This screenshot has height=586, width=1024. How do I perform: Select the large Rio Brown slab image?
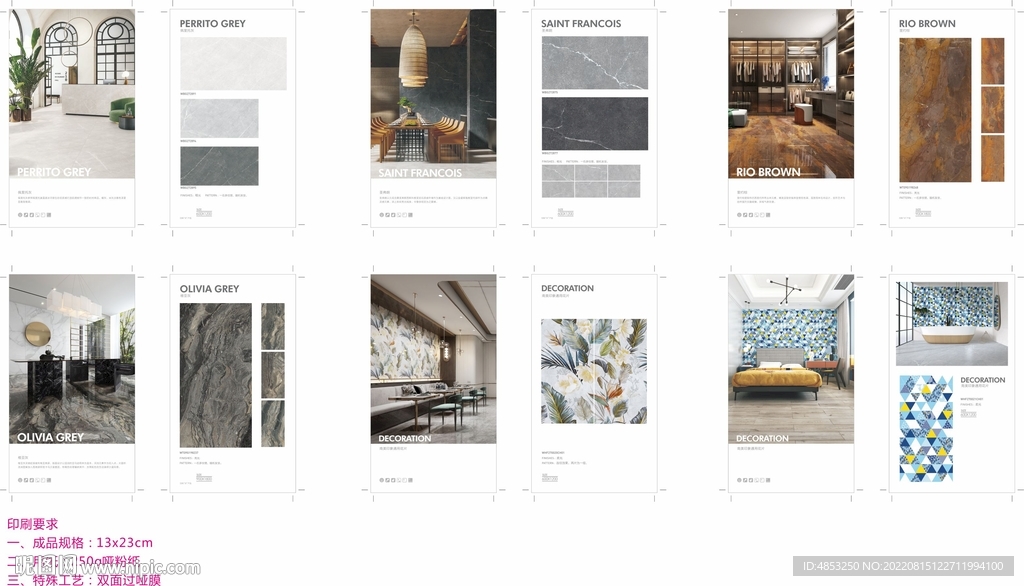point(935,110)
